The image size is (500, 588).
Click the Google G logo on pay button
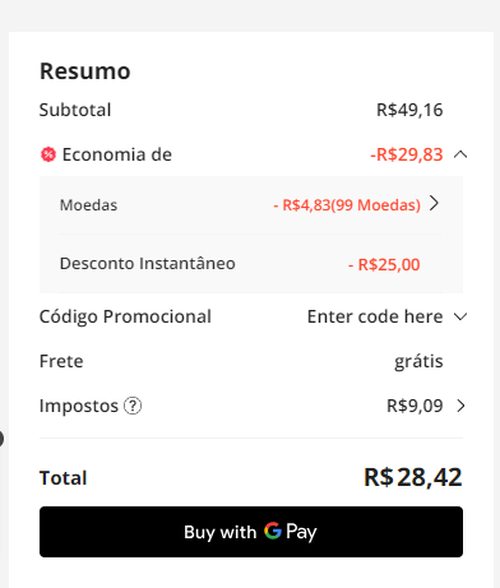(x=273, y=531)
